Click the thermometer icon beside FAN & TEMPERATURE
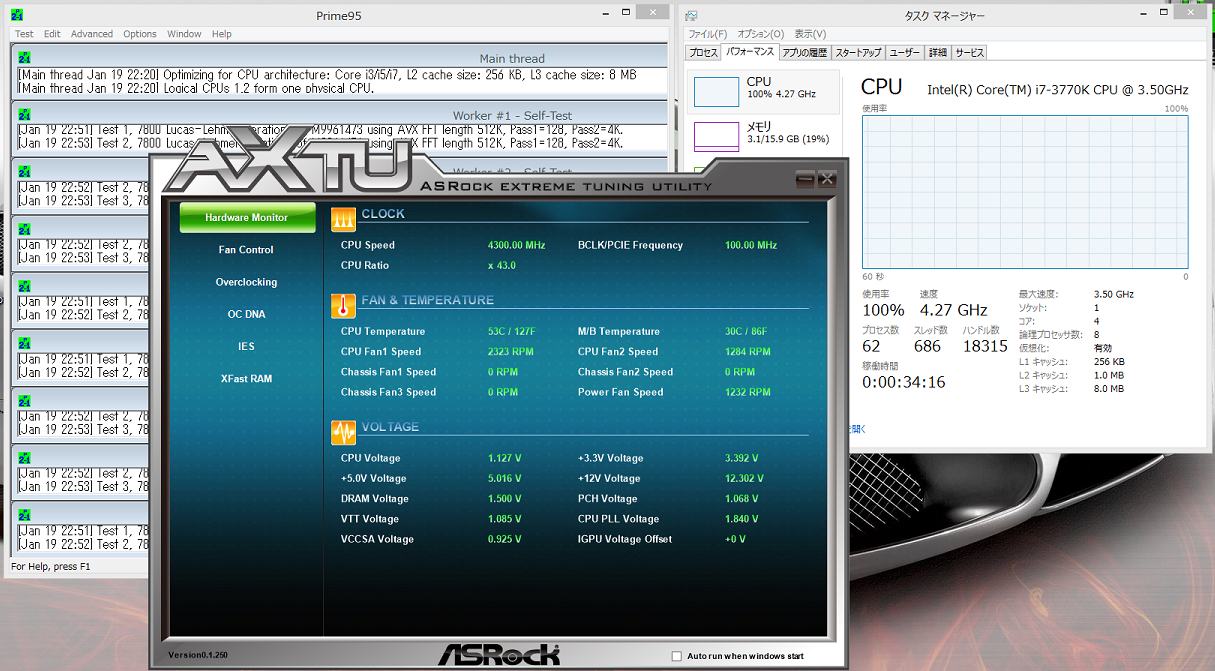The height and width of the screenshot is (671, 1215). [343, 305]
